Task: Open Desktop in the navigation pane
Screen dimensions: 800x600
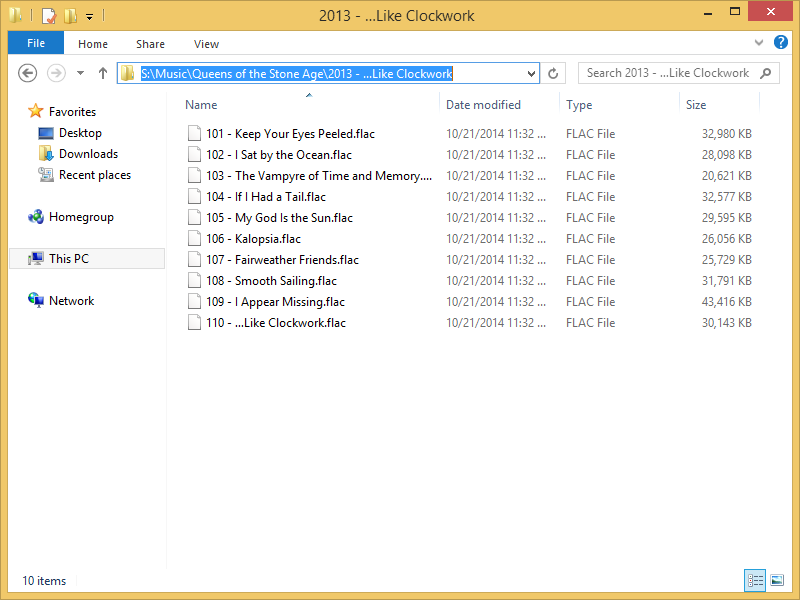Action: (x=80, y=133)
